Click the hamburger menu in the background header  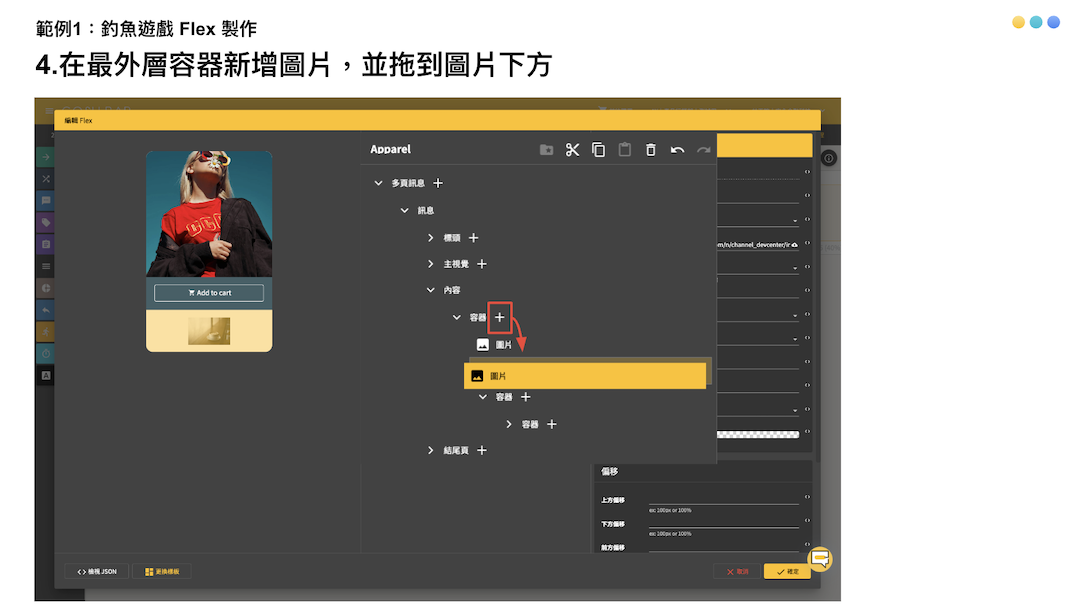pyautogui.click(x=48, y=110)
